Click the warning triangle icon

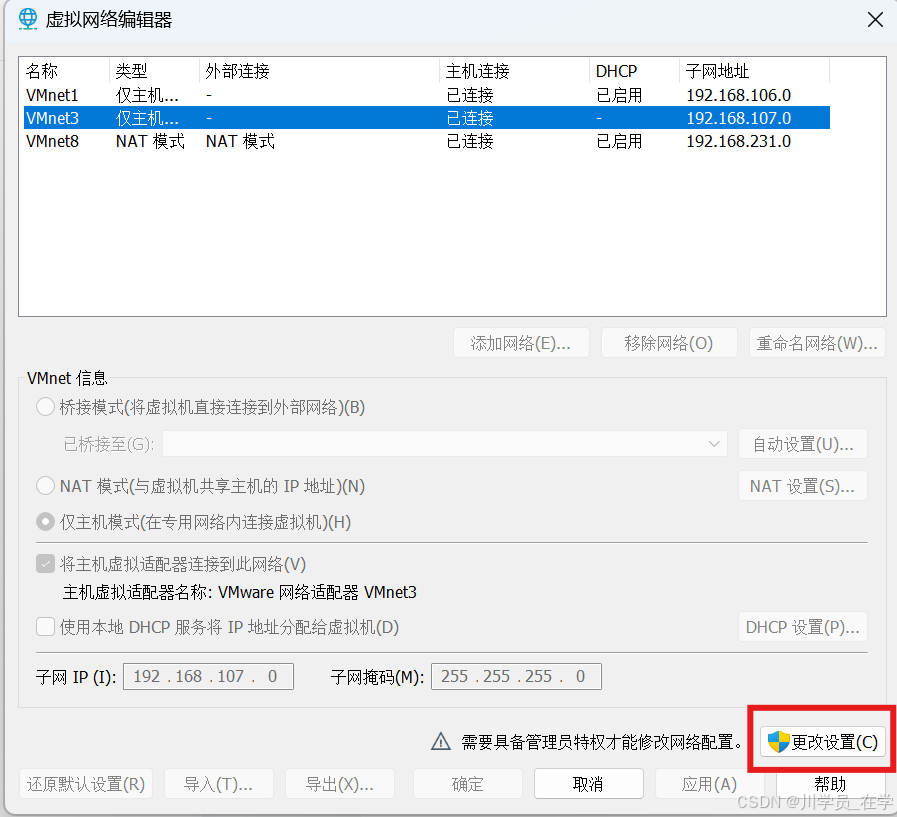440,741
